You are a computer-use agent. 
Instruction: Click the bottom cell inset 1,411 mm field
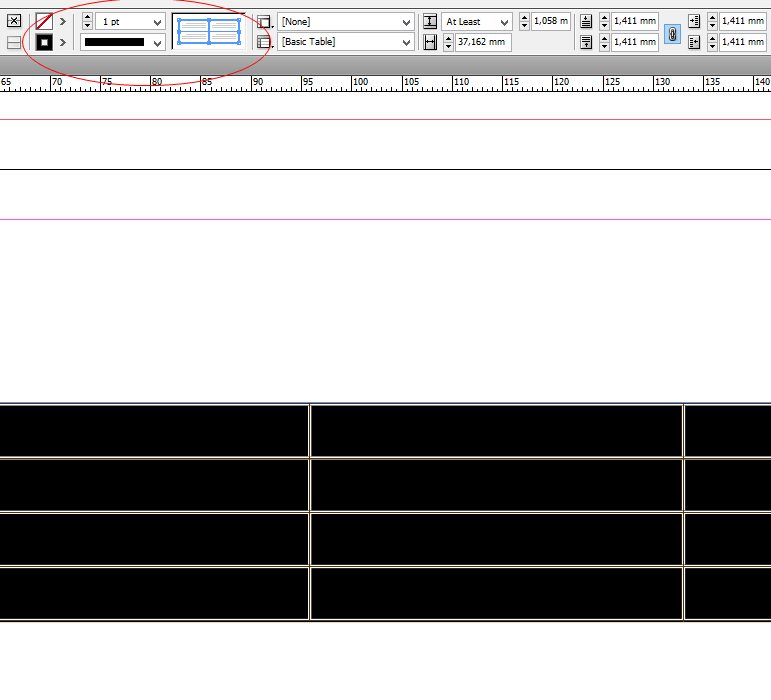635,42
